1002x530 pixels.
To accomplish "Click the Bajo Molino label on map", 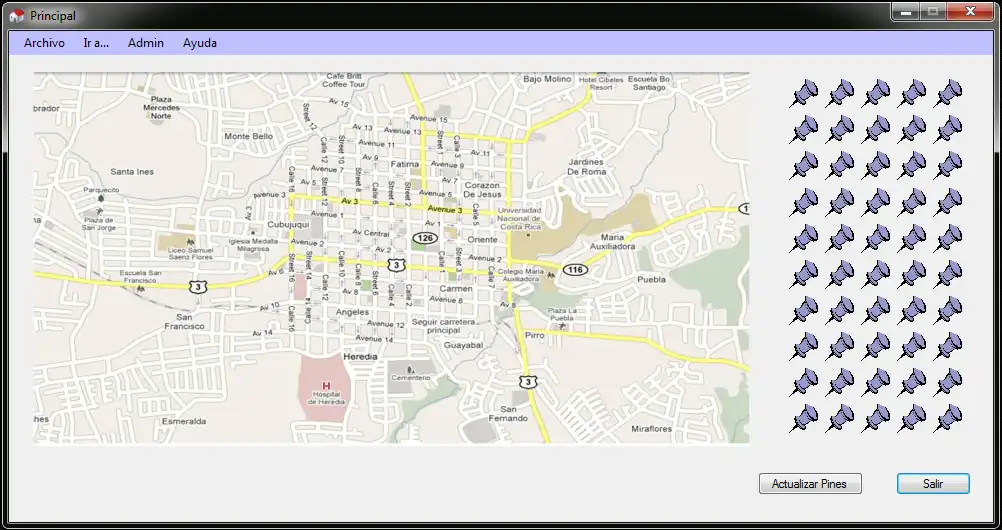I will pyautogui.click(x=547, y=79).
